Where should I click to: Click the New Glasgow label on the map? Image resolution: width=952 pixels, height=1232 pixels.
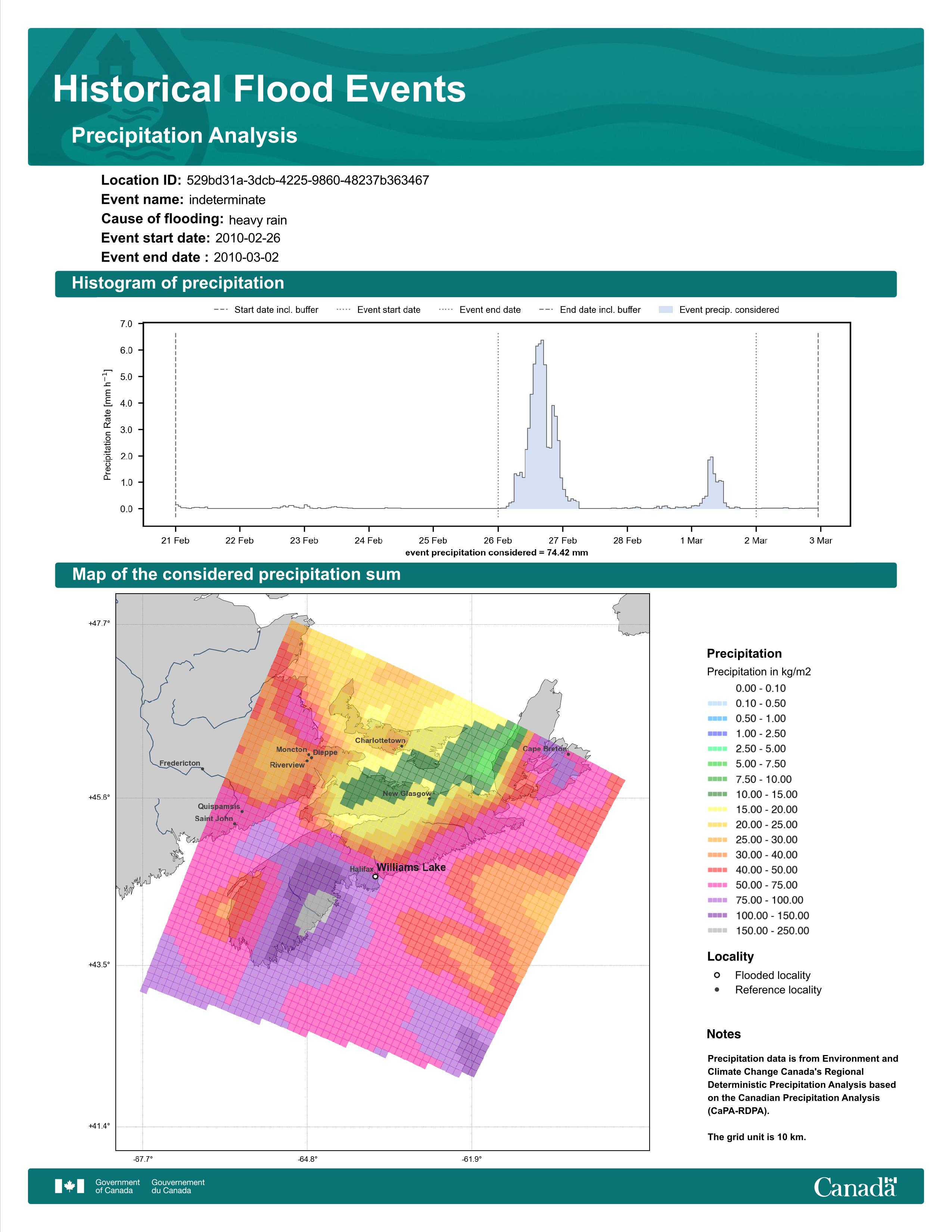tap(407, 793)
